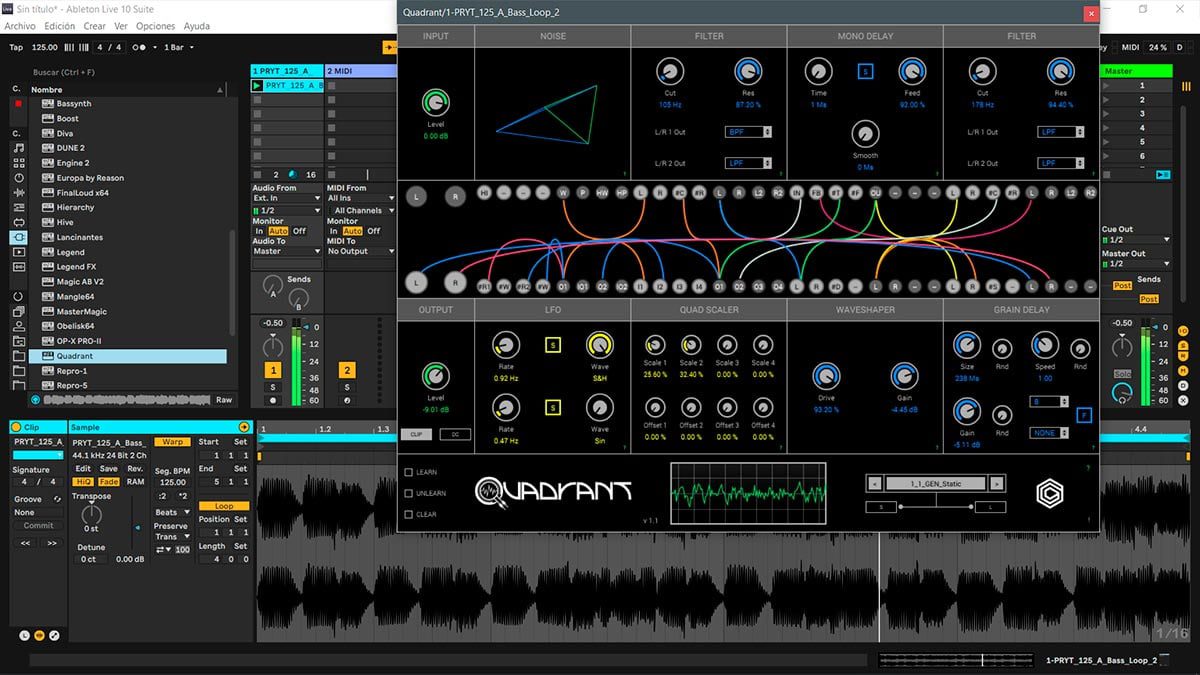Screen dimensions: 1200x675
Task: Click the Grain Delay F button
Action: pos(1084,415)
